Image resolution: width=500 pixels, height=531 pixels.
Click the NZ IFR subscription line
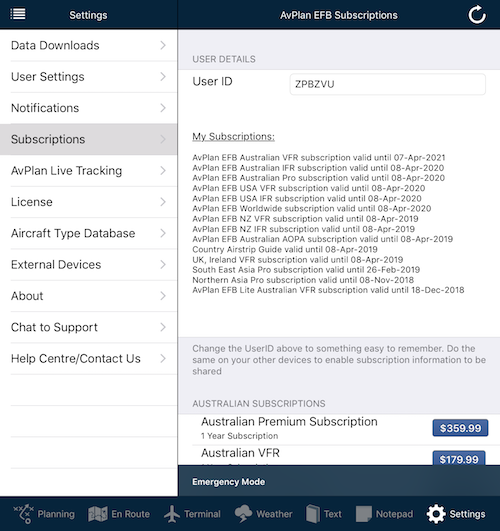pyautogui.click(x=304, y=229)
